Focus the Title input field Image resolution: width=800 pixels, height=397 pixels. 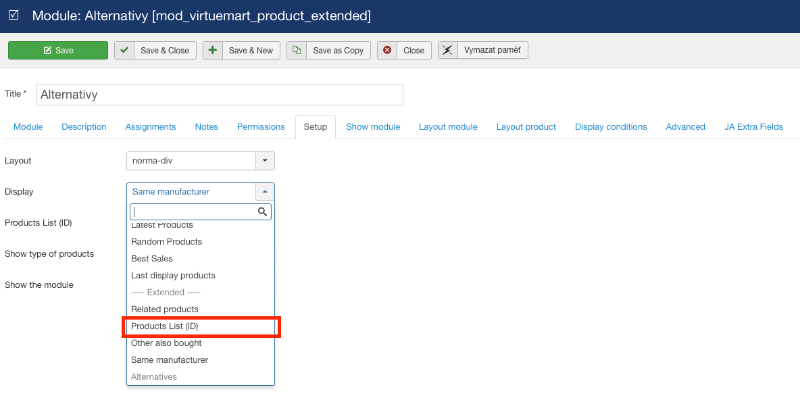(x=219, y=95)
